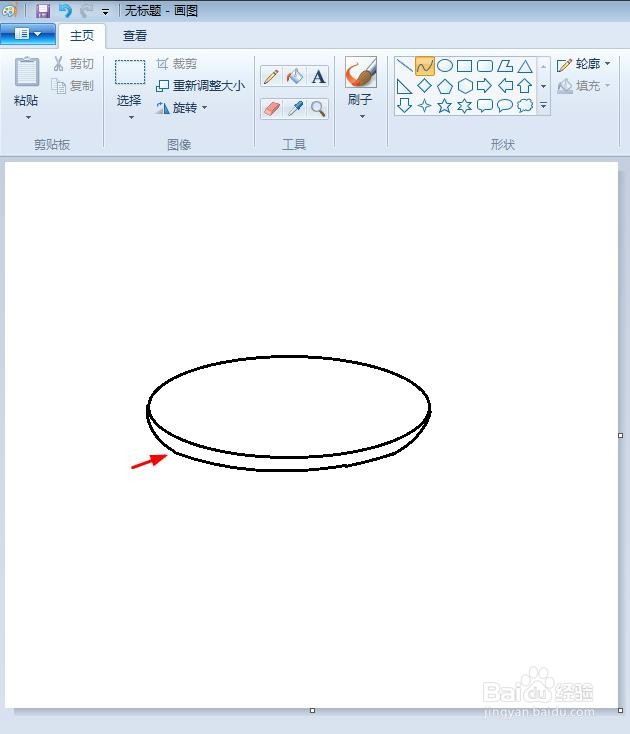Open the Outline (轮廓) dropdown
The image size is (630, 734).
(x=583, y=64)
